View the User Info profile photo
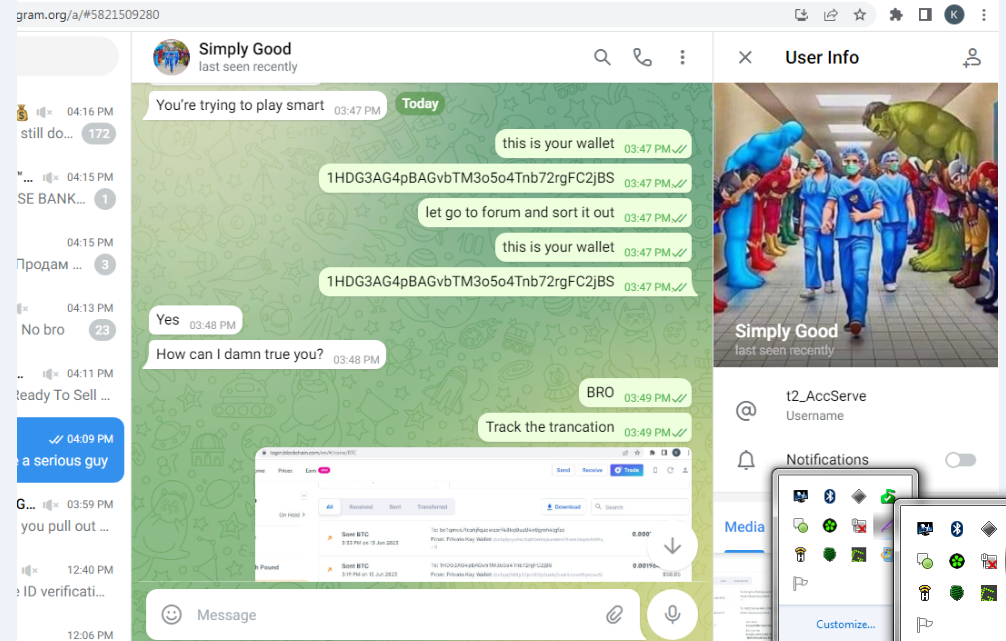The height and width of the screenshot is (641, 1006). click(856, 225)
